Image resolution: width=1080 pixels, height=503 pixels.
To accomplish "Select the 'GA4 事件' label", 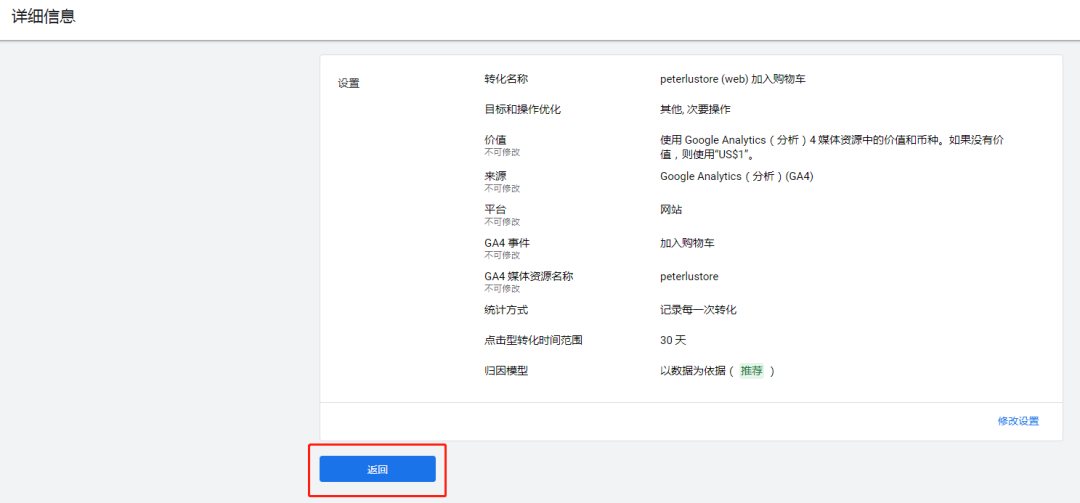I will (x=508, y=243).
